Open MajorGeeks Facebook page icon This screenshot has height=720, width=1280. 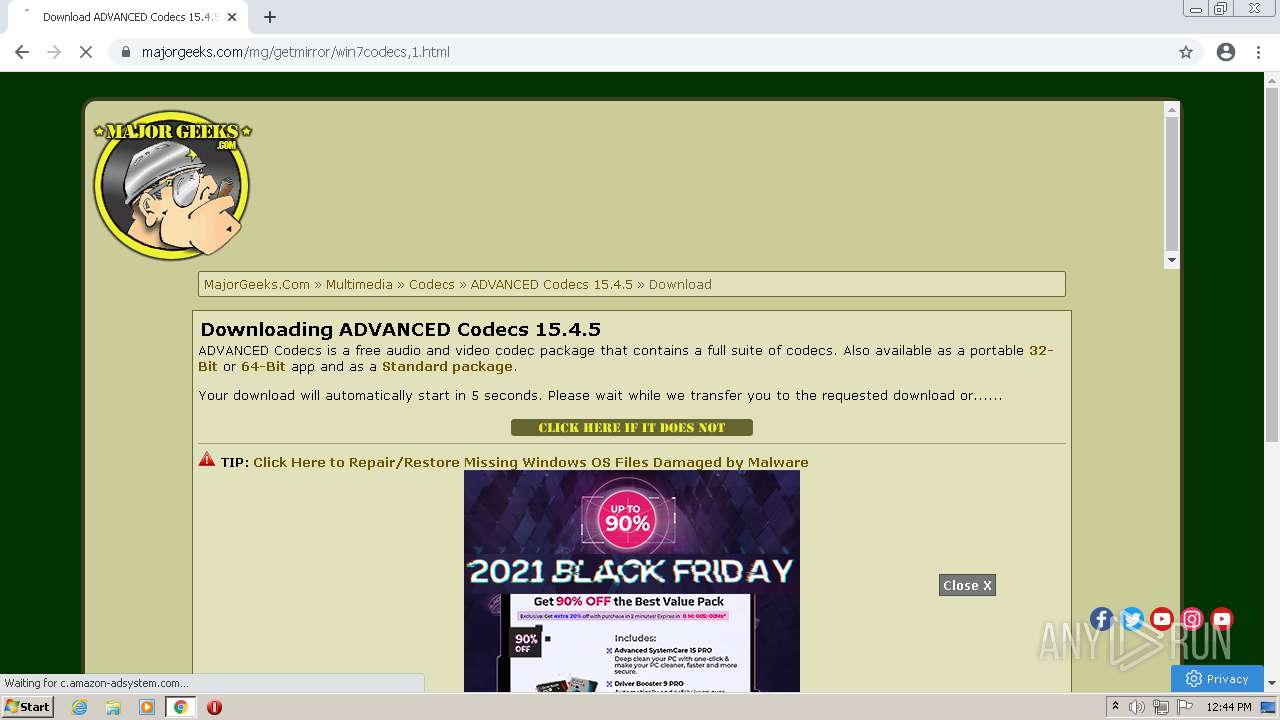[1102, 619]
